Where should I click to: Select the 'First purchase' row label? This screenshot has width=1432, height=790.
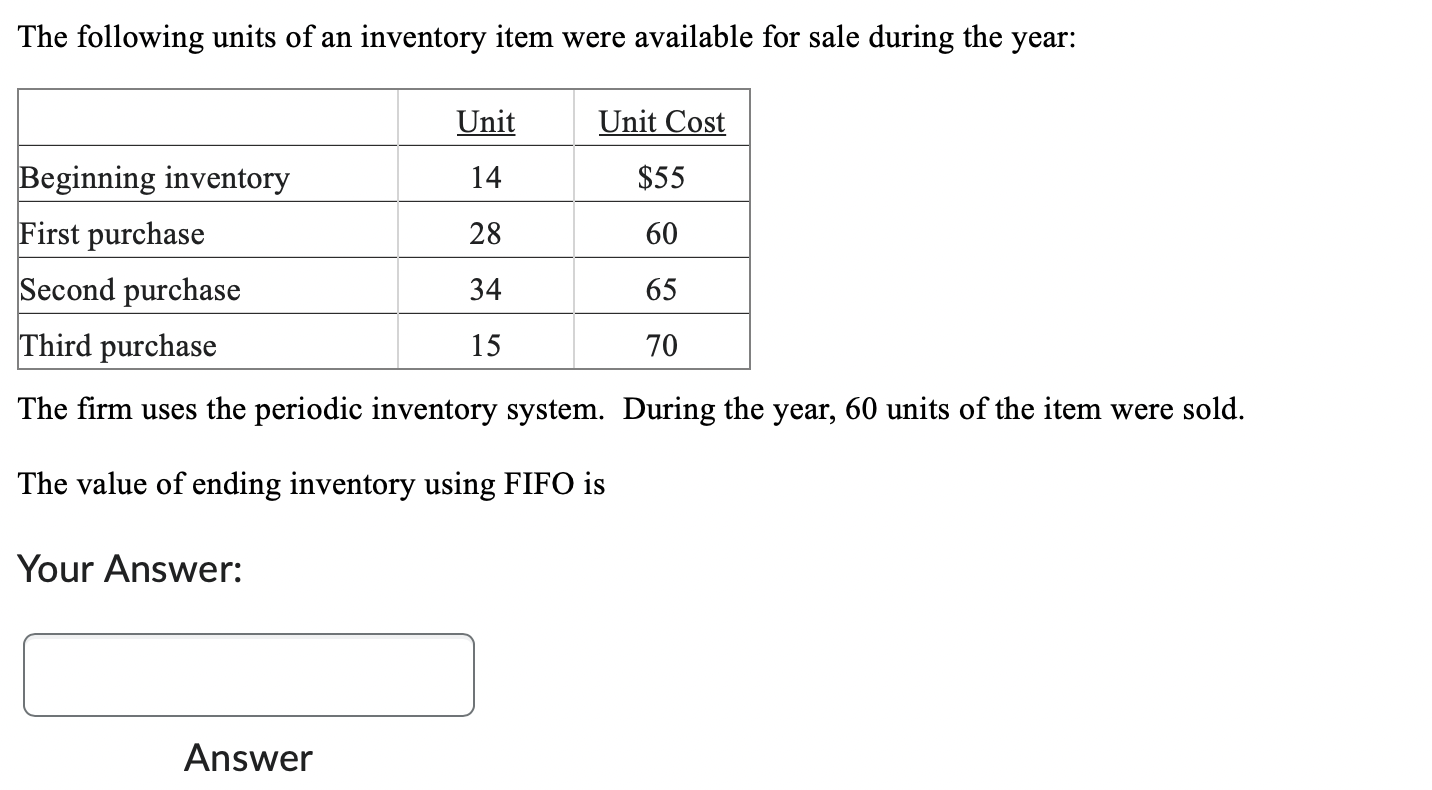(111, 234)
